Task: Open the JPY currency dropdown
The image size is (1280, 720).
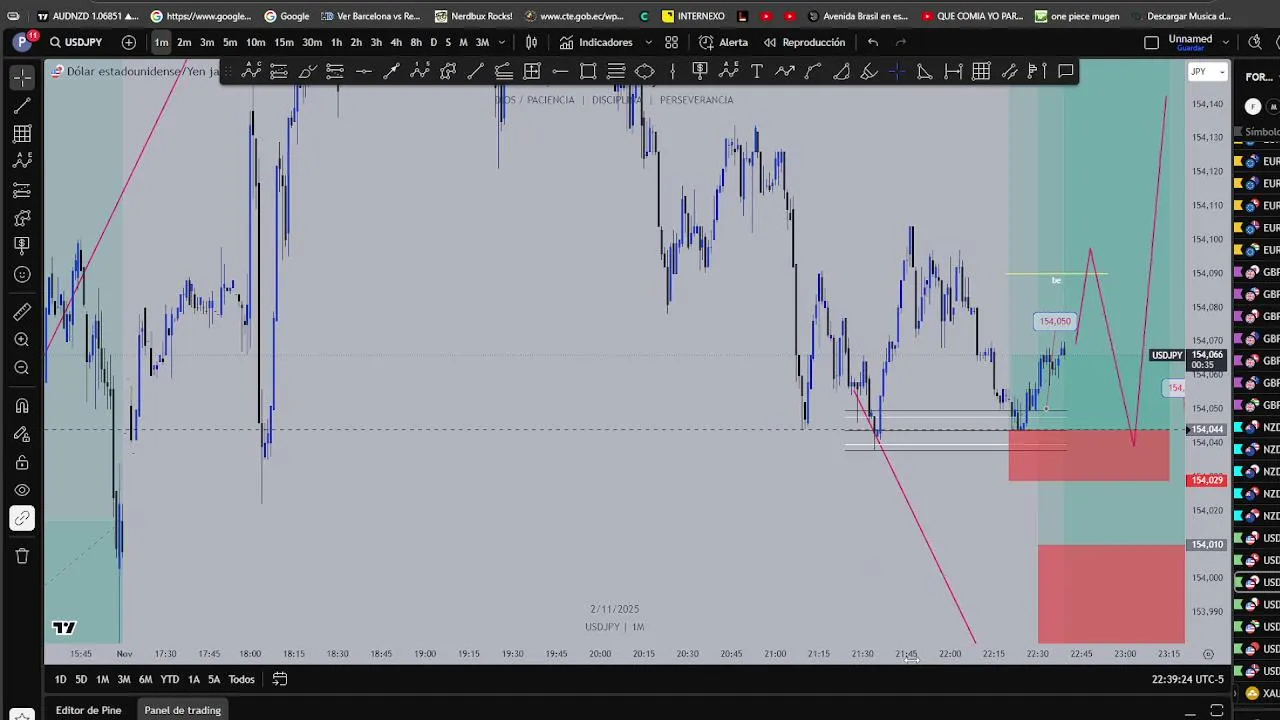Action: coord(1207,71)
